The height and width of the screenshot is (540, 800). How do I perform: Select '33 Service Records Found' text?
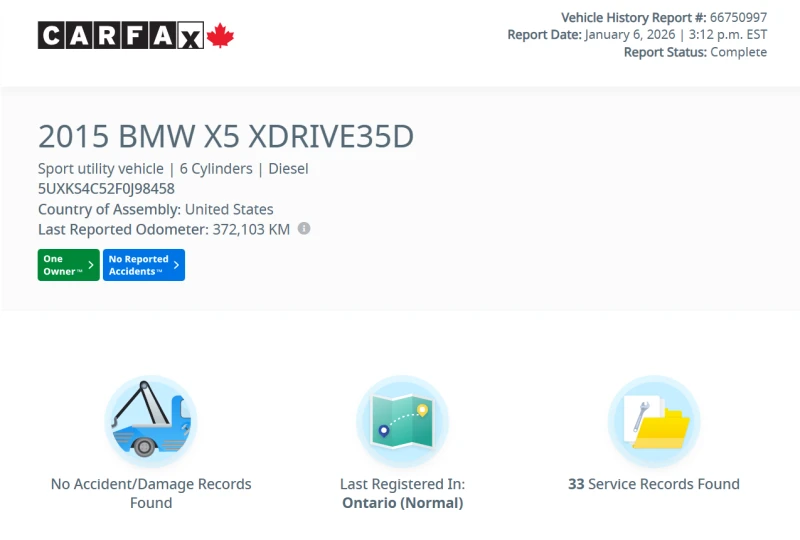pos(654,484)
